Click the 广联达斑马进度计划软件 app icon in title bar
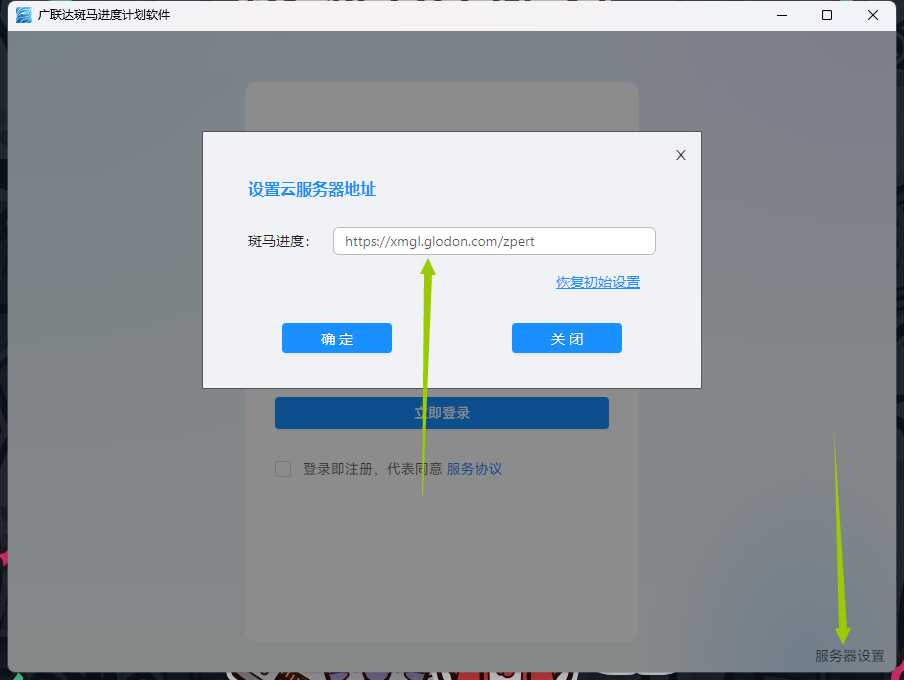904x680 pixels. (x=24, y=15)
